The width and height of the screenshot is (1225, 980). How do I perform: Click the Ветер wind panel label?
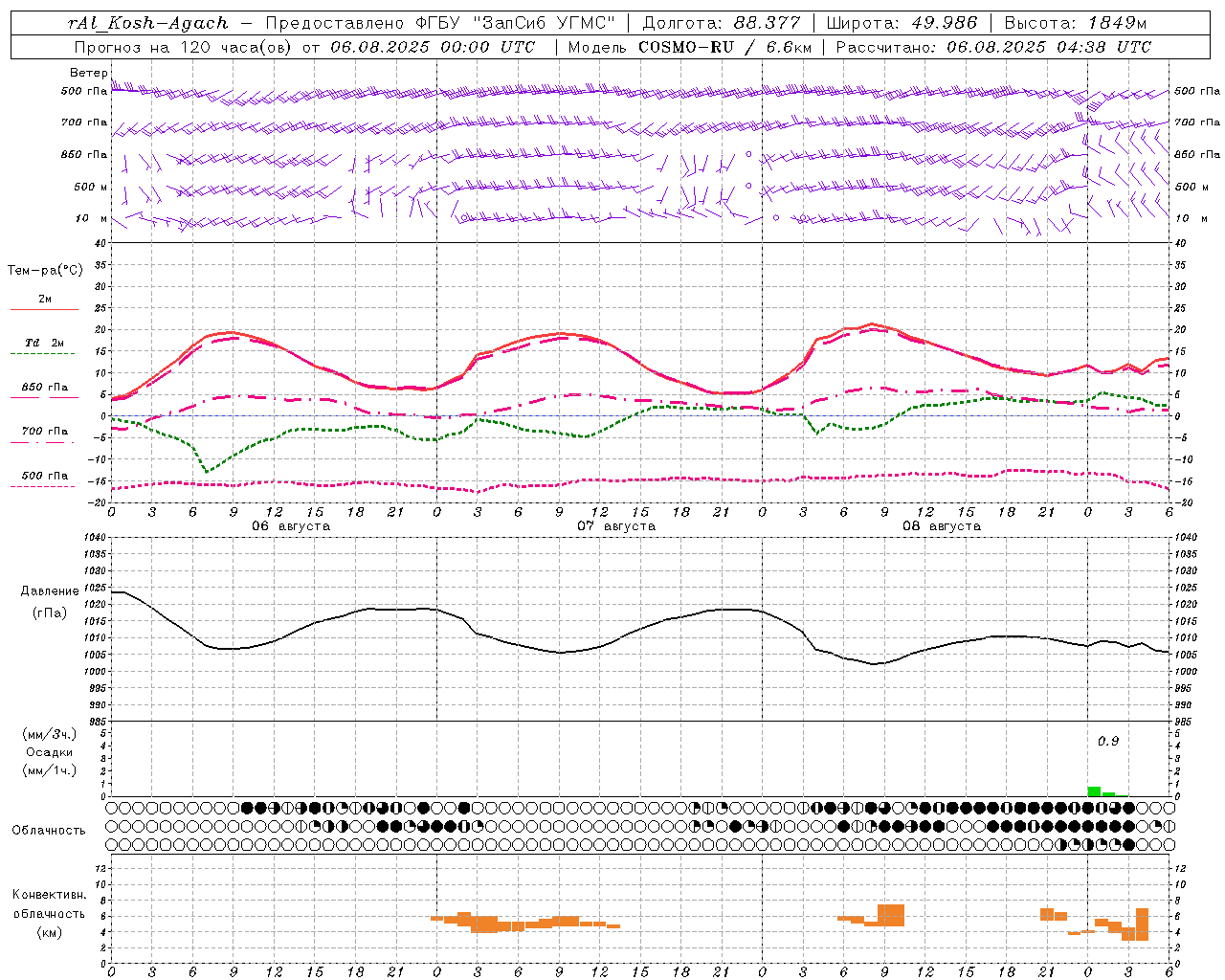(x=88, y=73)
